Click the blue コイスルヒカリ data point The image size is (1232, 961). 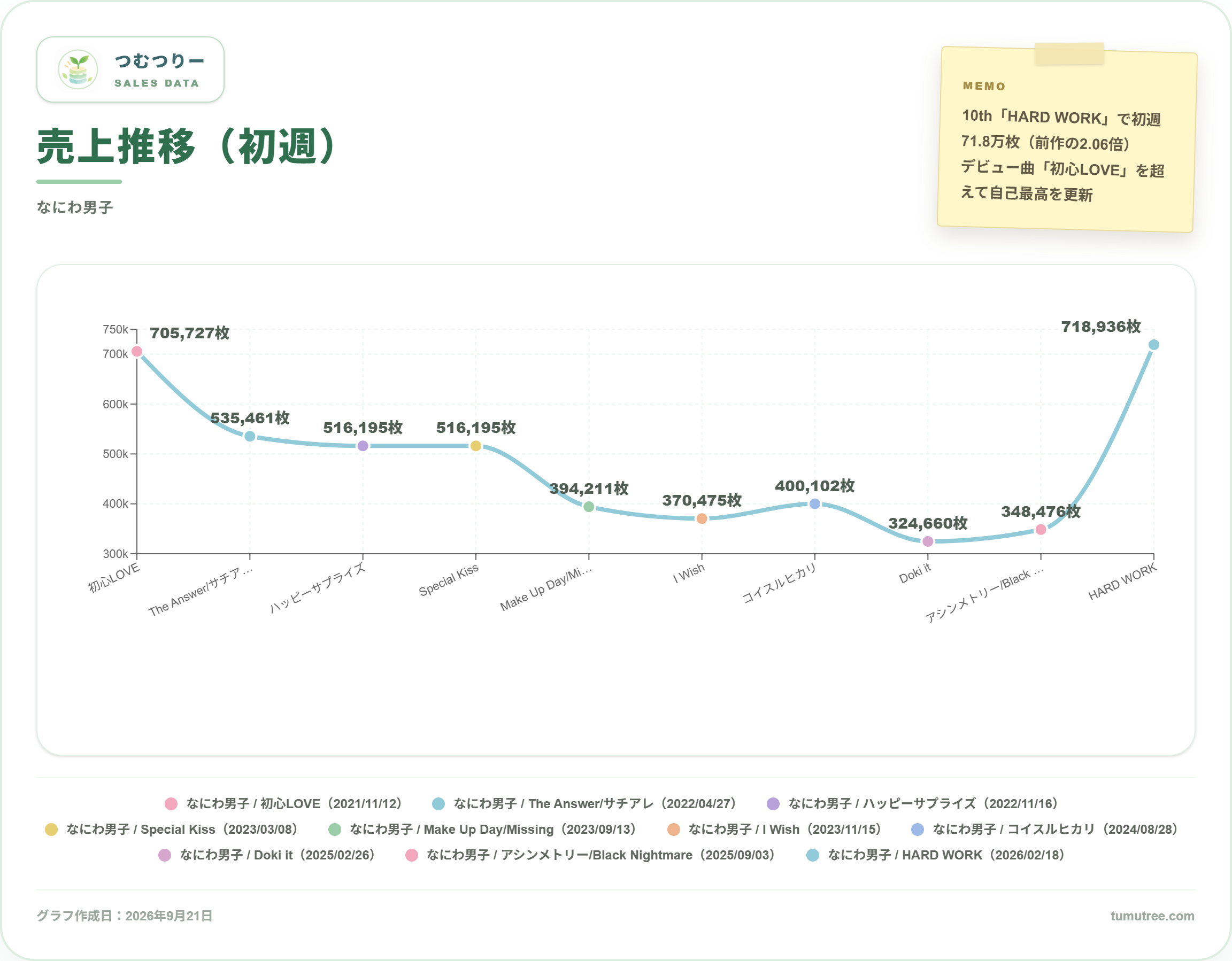(x=814, y=503)
